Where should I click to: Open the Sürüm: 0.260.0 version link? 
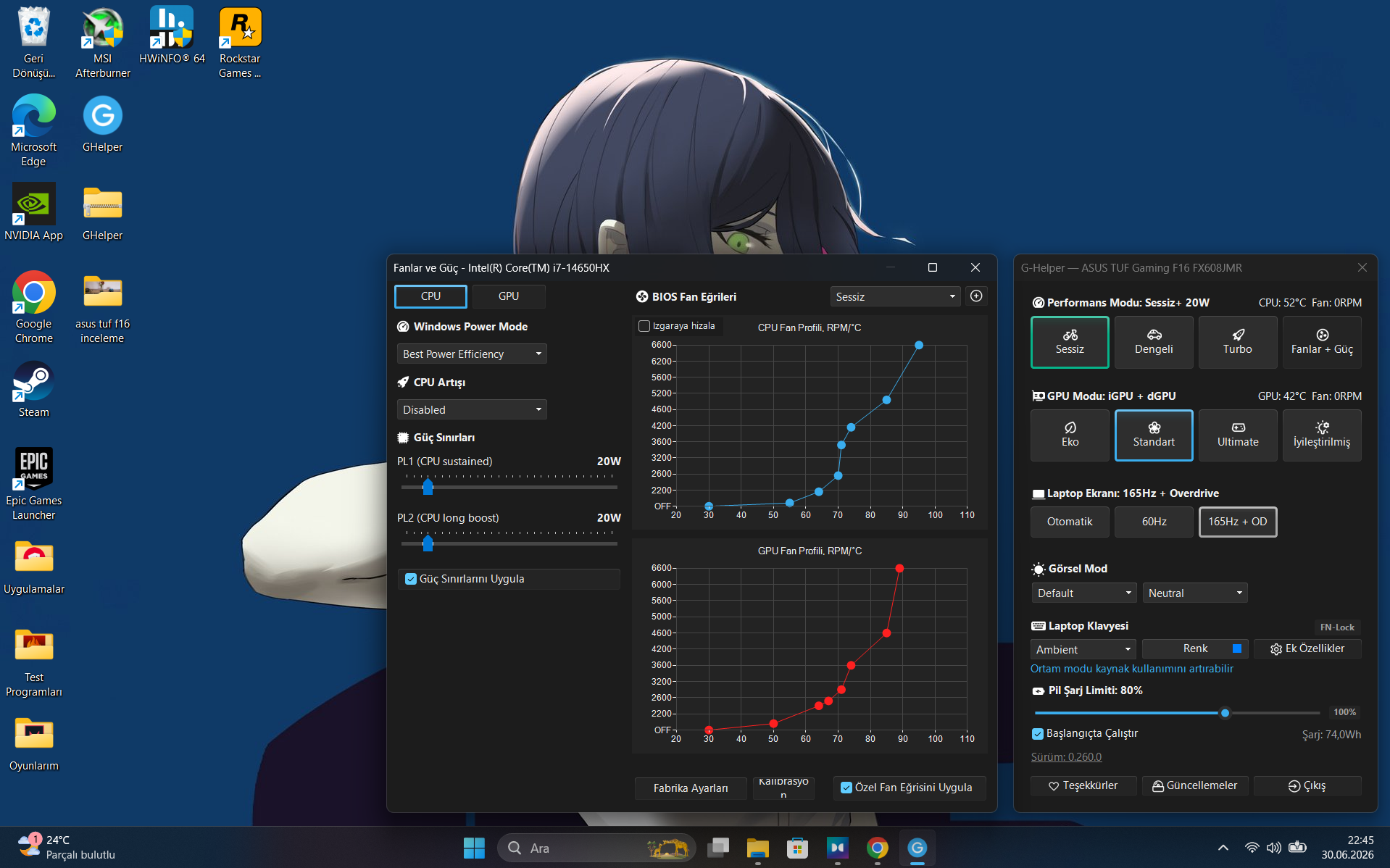1066,756
